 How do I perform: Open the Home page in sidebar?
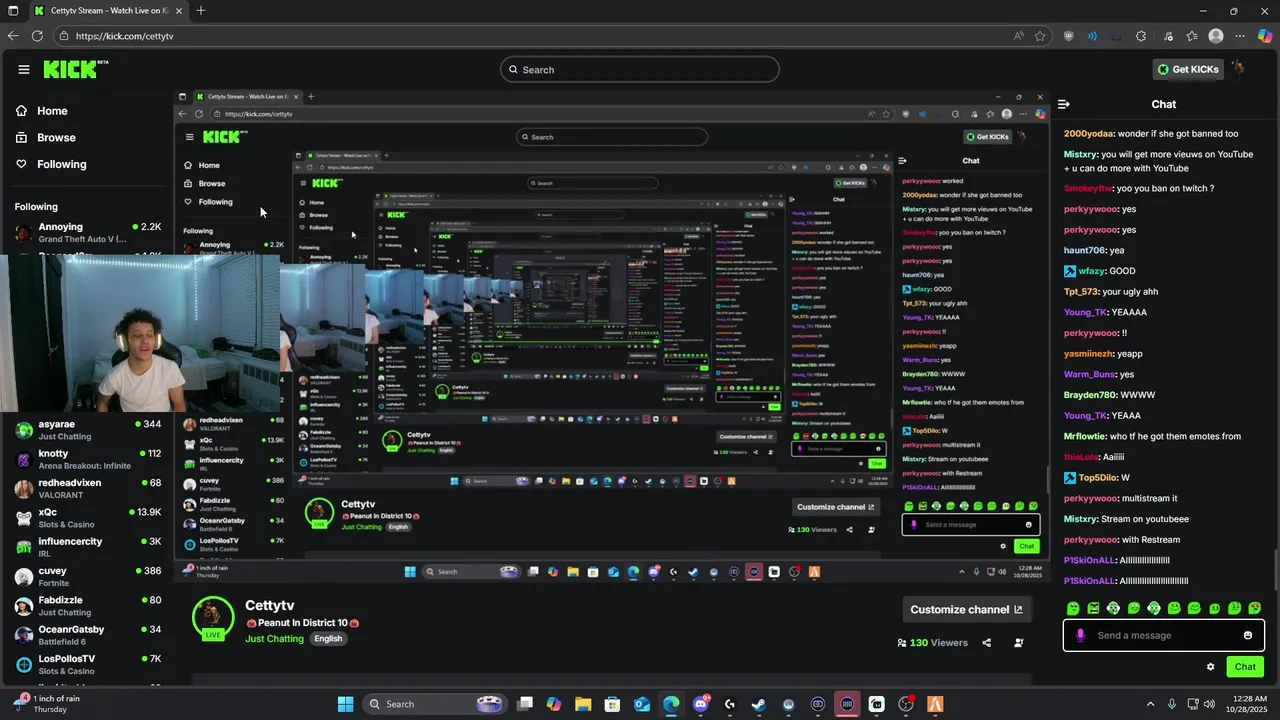42,111
